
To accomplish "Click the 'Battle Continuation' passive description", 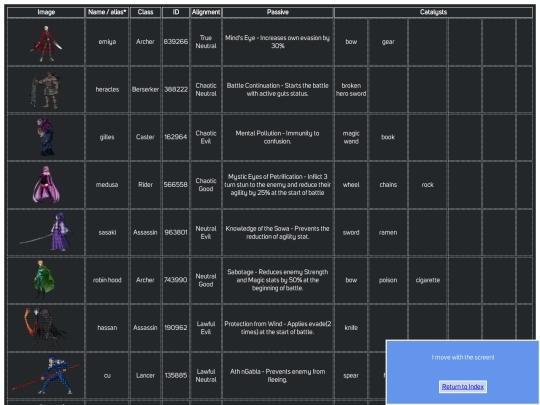I will coord(278,89).
